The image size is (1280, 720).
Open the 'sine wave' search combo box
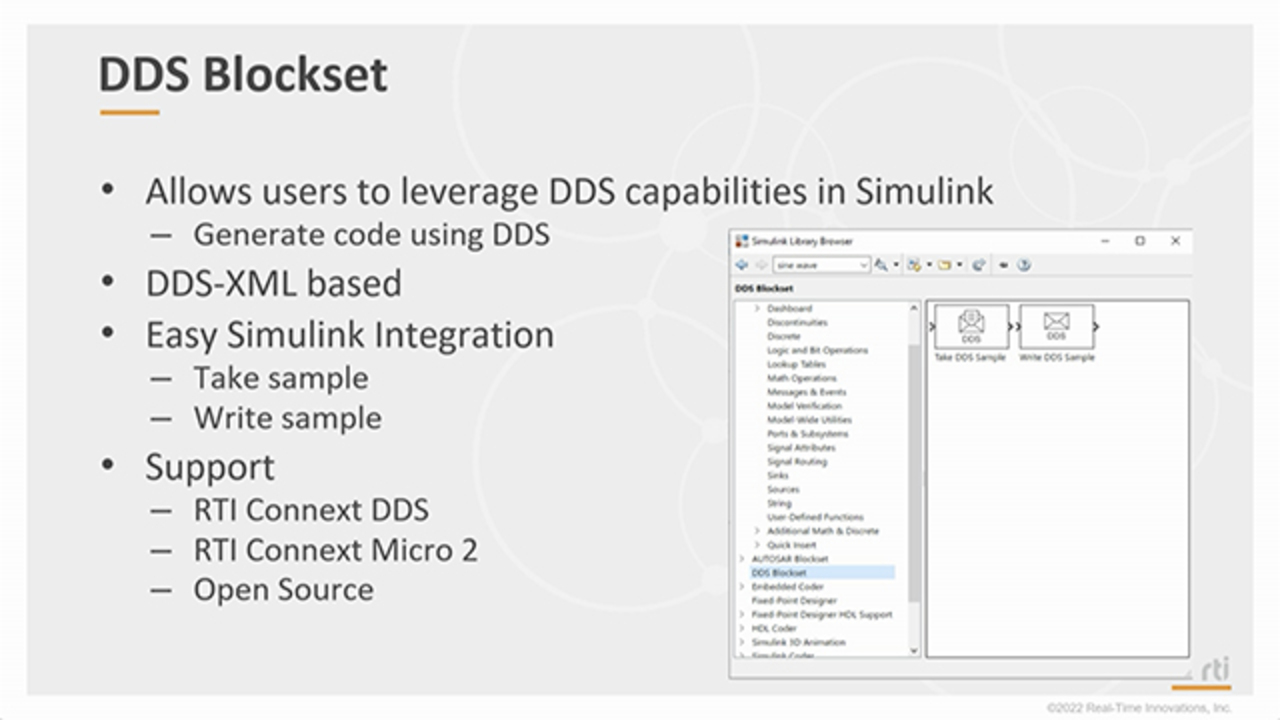pos(820,265)
